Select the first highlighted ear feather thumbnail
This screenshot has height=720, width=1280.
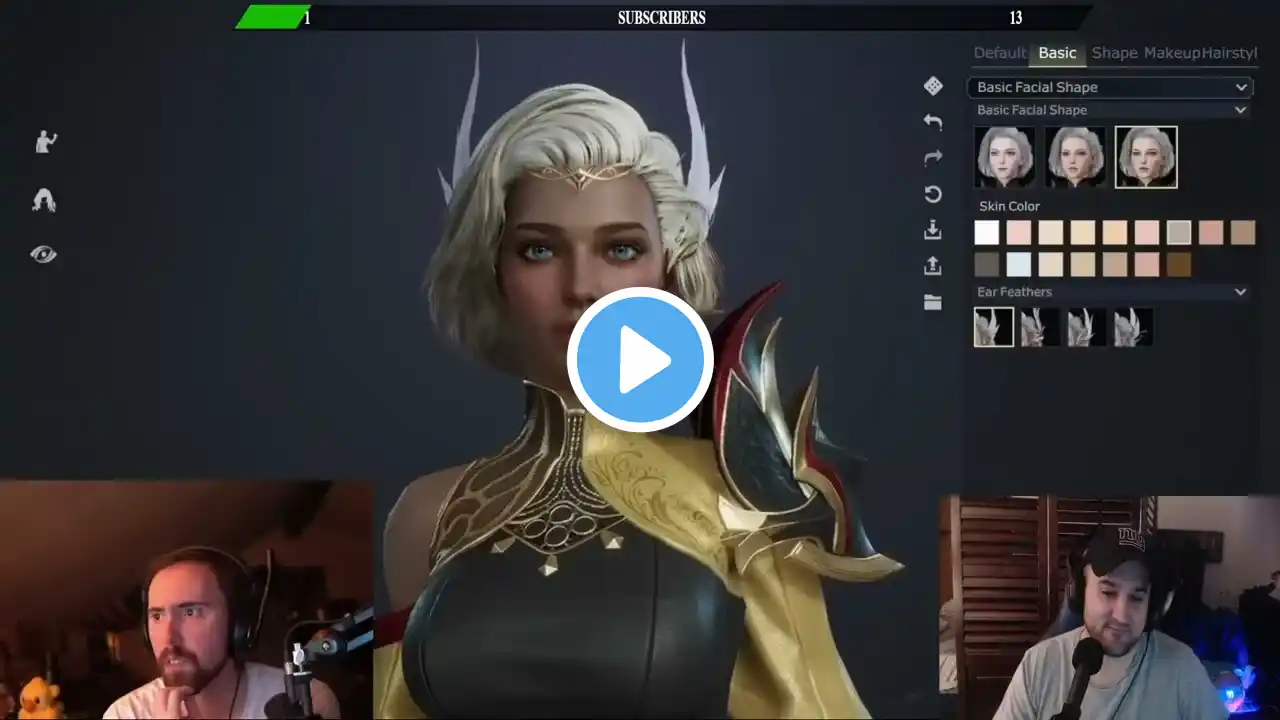click(994, 327)
